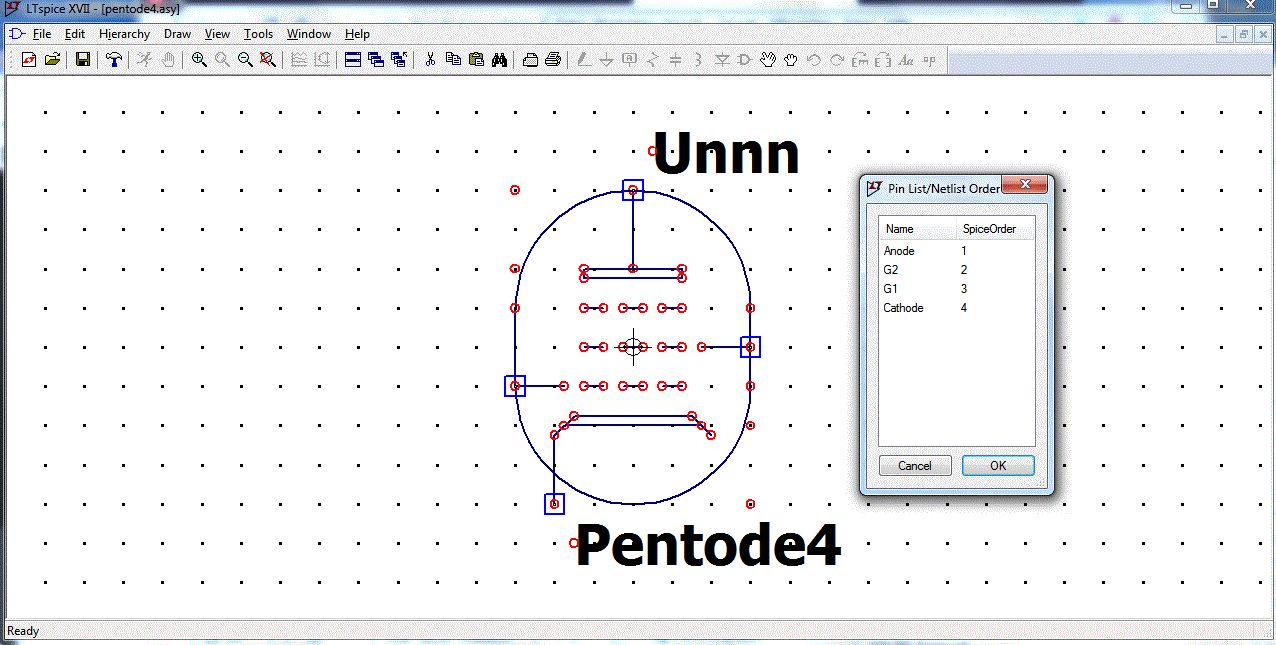
Task: Sort by the SpiceOrder column header
Action: [989, 229]
